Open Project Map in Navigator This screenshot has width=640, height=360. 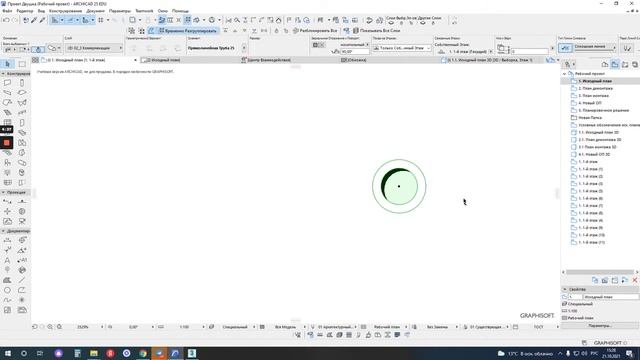click(605, 64)
